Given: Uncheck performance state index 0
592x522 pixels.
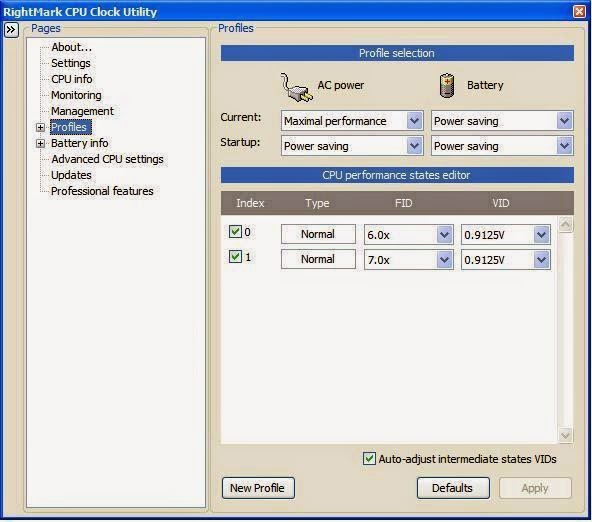Looking at the screenshot, I should point(235,231).
